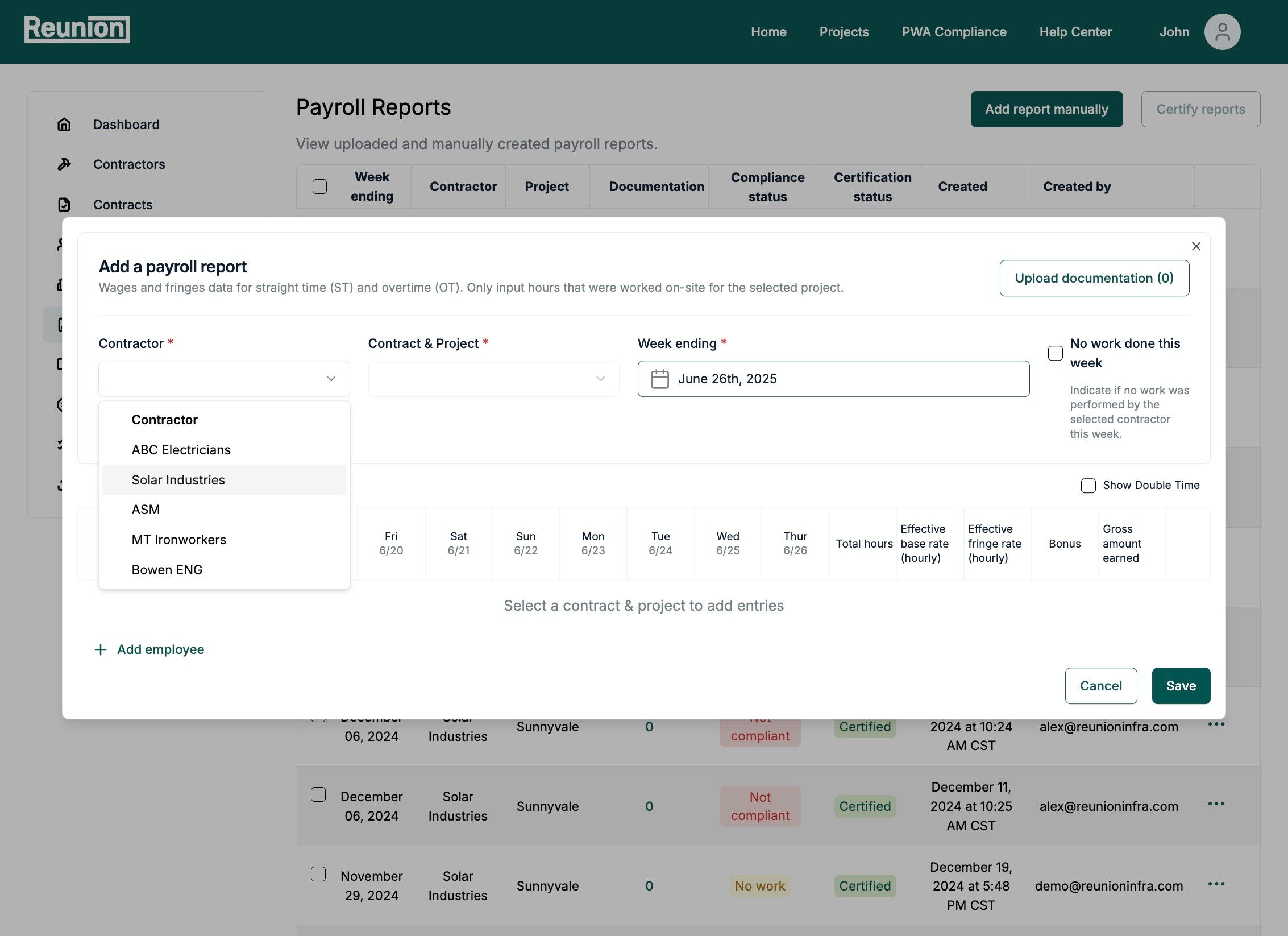
Task: Click the Contractors hammer icon
Action: tap(64, 164)
